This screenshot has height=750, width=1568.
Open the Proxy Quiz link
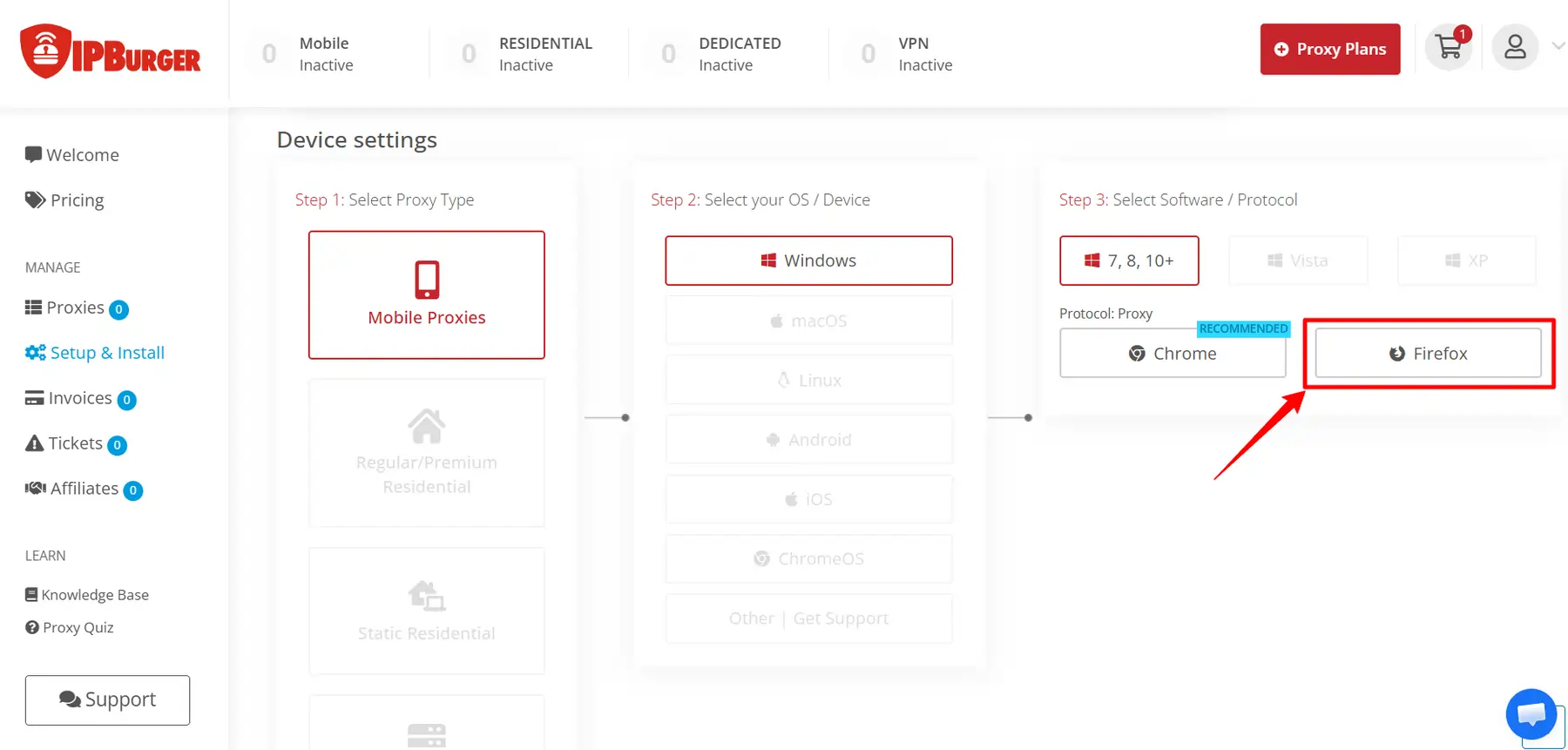pyautogui.click(x=70, y=627)
